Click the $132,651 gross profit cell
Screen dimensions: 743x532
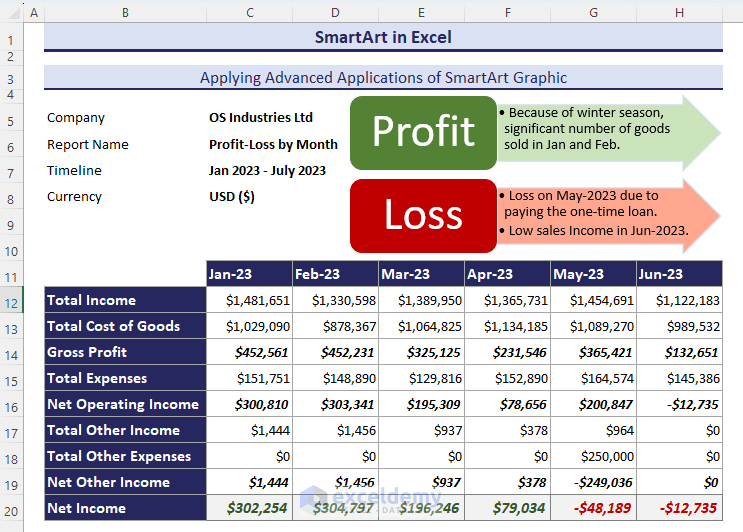(x=680, y=352)
